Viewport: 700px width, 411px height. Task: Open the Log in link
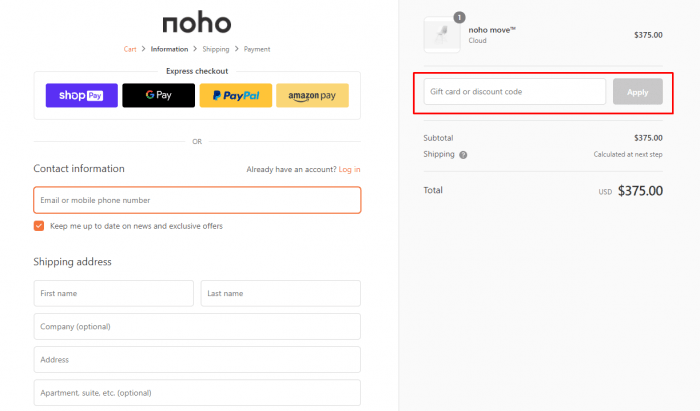coord(349,170)
